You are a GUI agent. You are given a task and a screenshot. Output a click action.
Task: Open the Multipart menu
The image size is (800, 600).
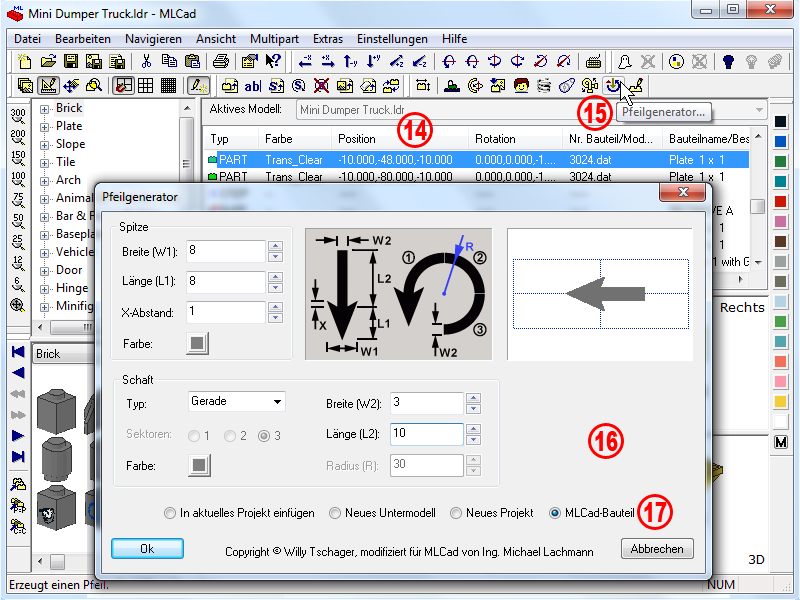pos(274,39)
